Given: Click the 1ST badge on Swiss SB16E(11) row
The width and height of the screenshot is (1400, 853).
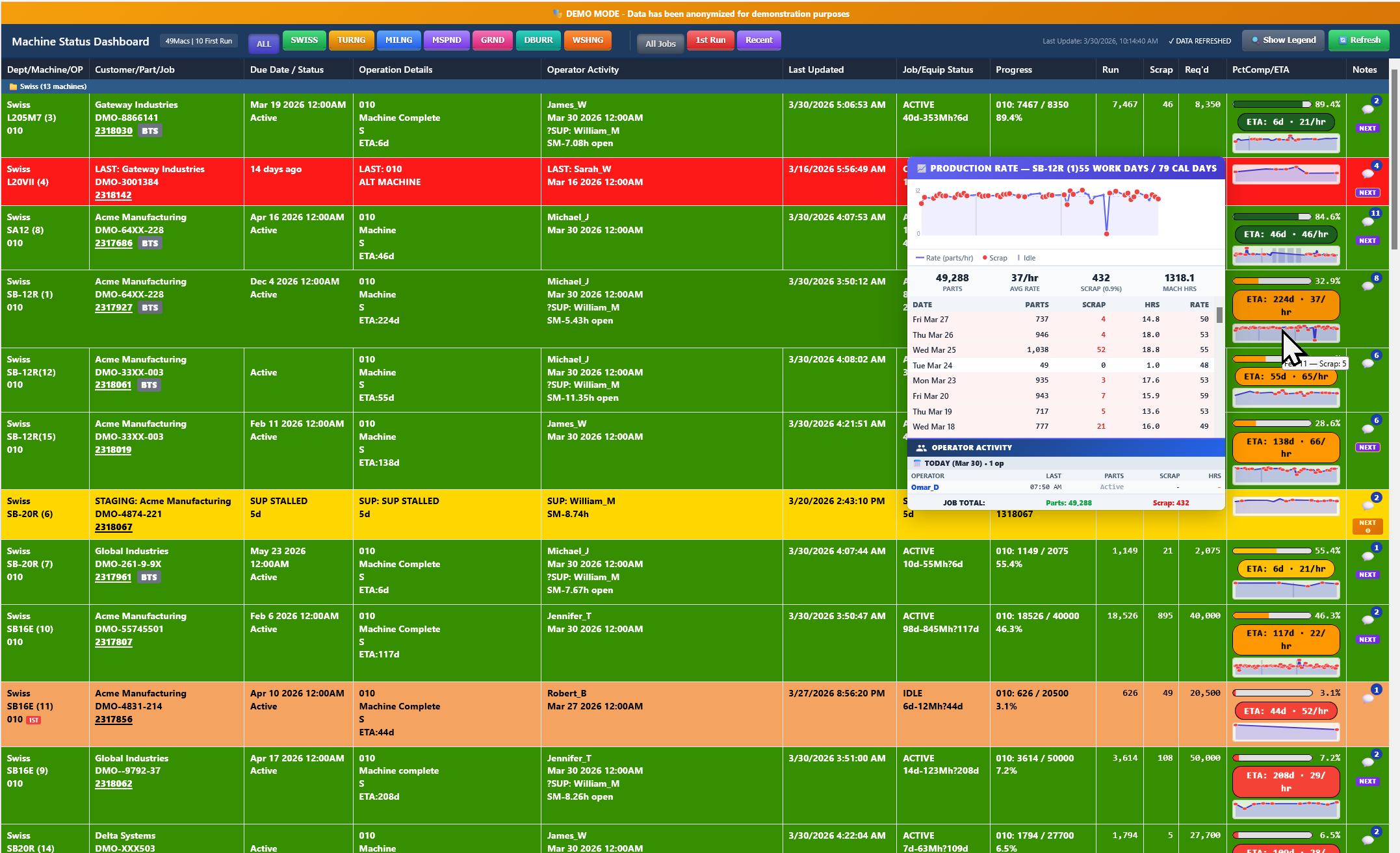Looking at the screenshot, I should point(33,720).
